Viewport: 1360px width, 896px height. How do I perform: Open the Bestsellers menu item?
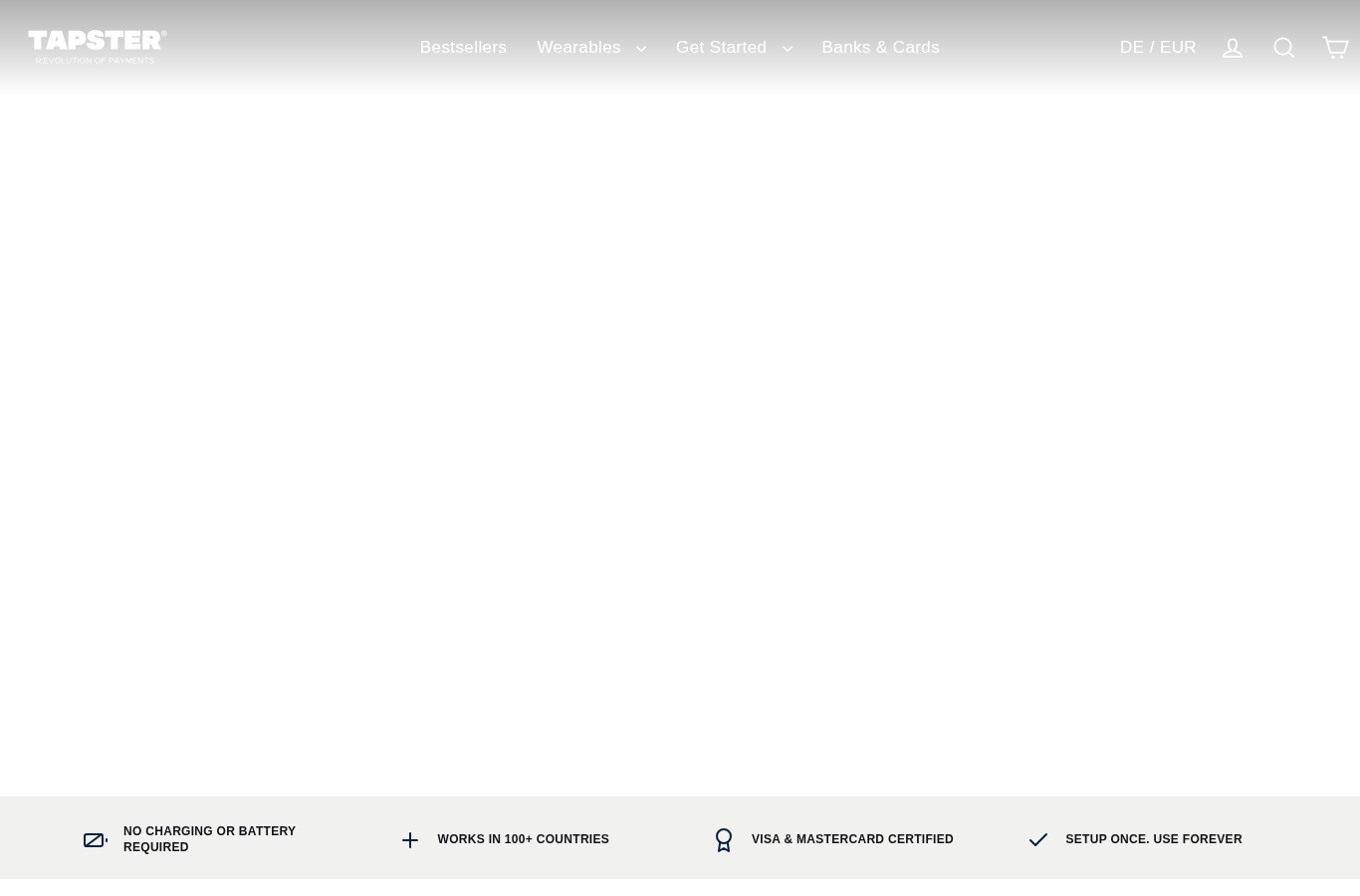(x=463, y=47)
